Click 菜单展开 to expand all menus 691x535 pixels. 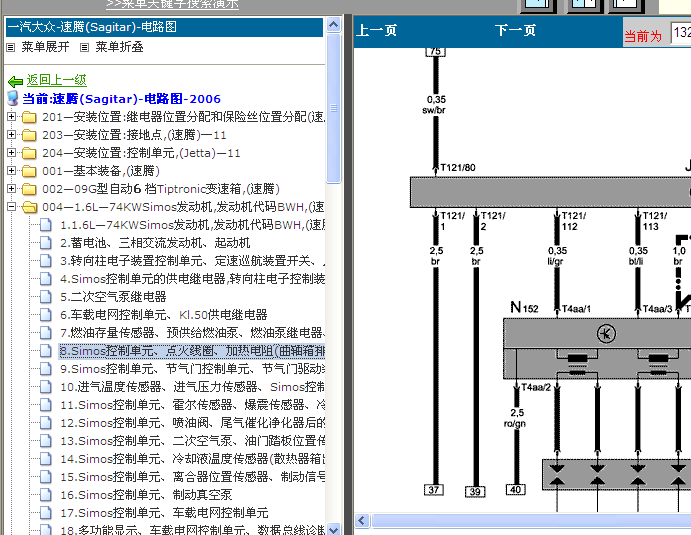(45, 47)
